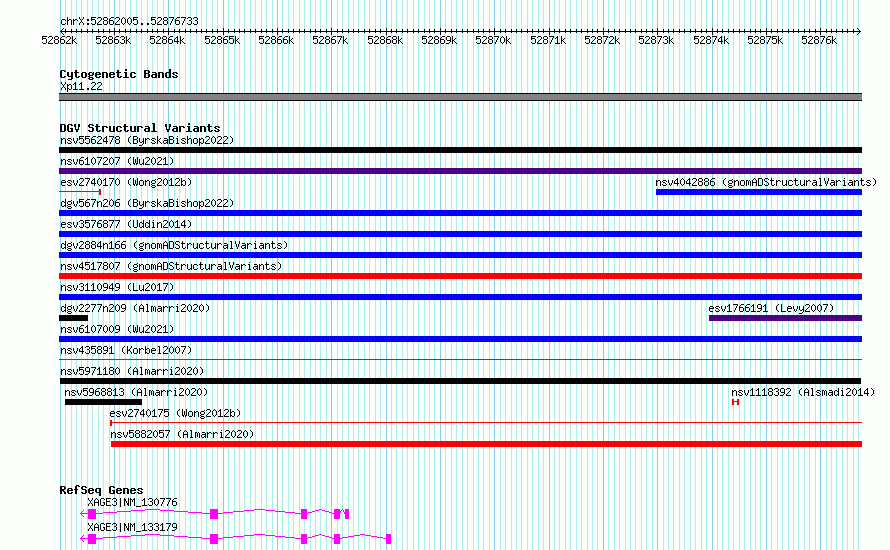Open XAGE3|NM_130776 transcript label
Viewport: 890px width, 550px height.
click(132, 502)
